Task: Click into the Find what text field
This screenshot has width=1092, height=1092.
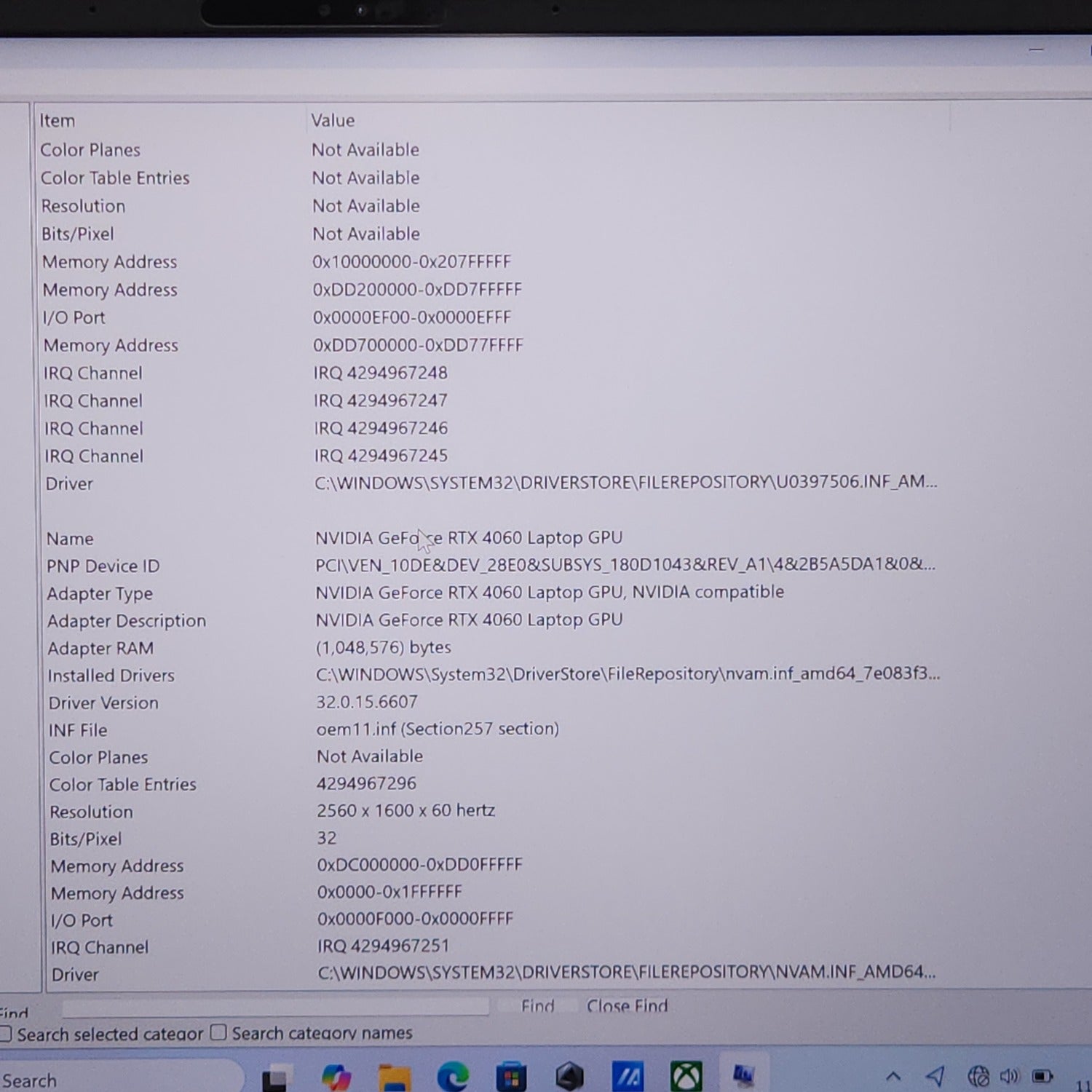Action: [275, 1007]
